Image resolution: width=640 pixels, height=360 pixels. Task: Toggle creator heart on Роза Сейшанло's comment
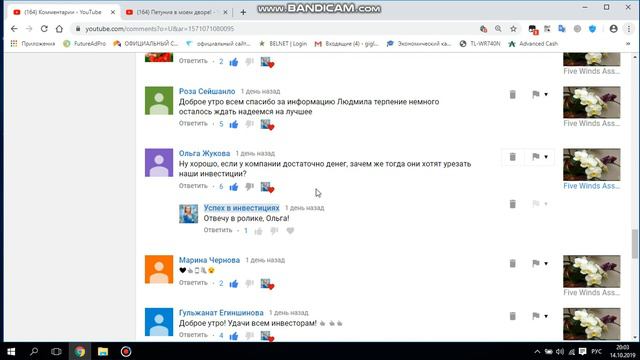pos(267,124)
